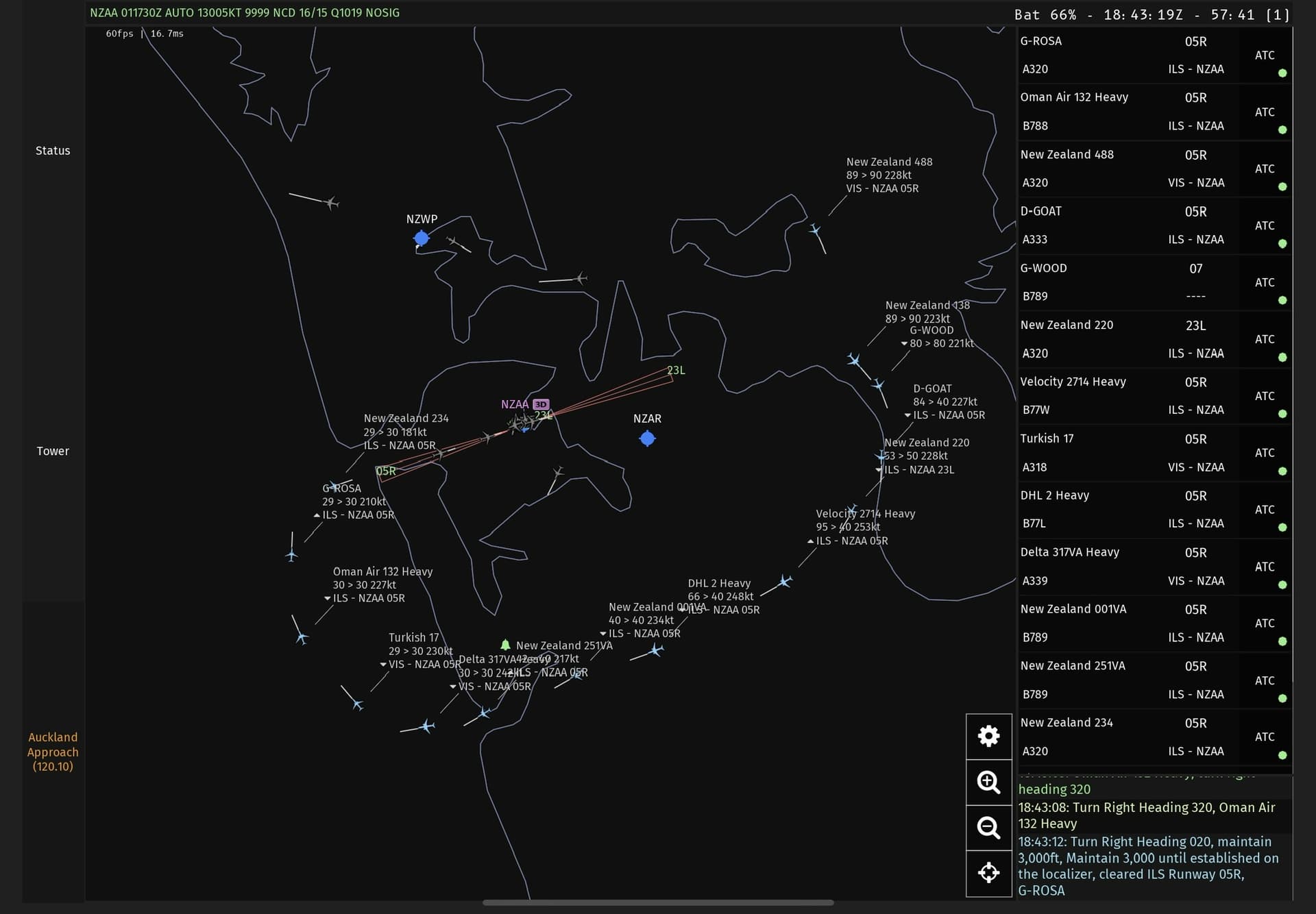Click the NZWP airport blue marker
Viewport: 1316px width, 914px height.
click(422, 238)
